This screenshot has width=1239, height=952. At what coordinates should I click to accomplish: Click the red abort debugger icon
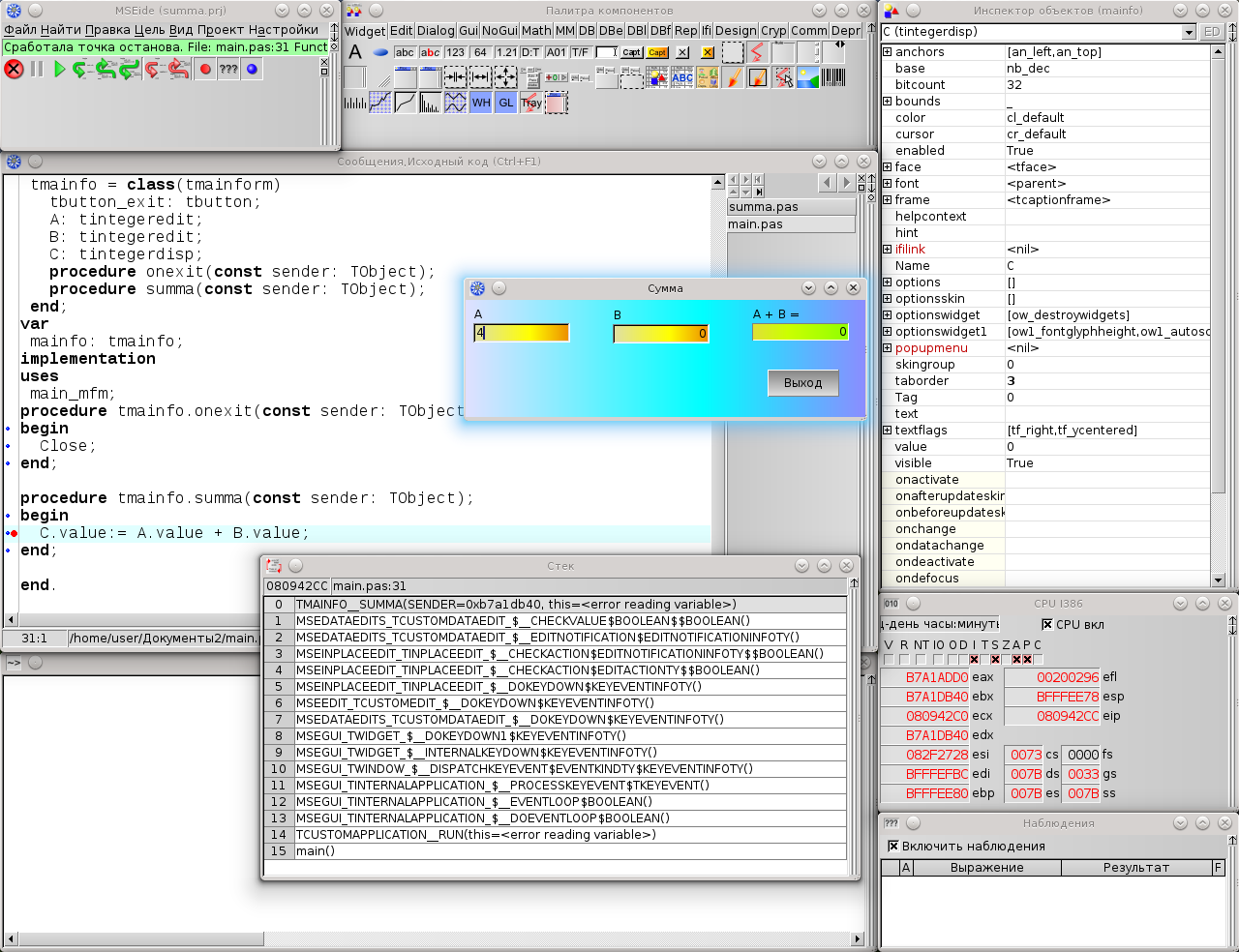point(14,69)
